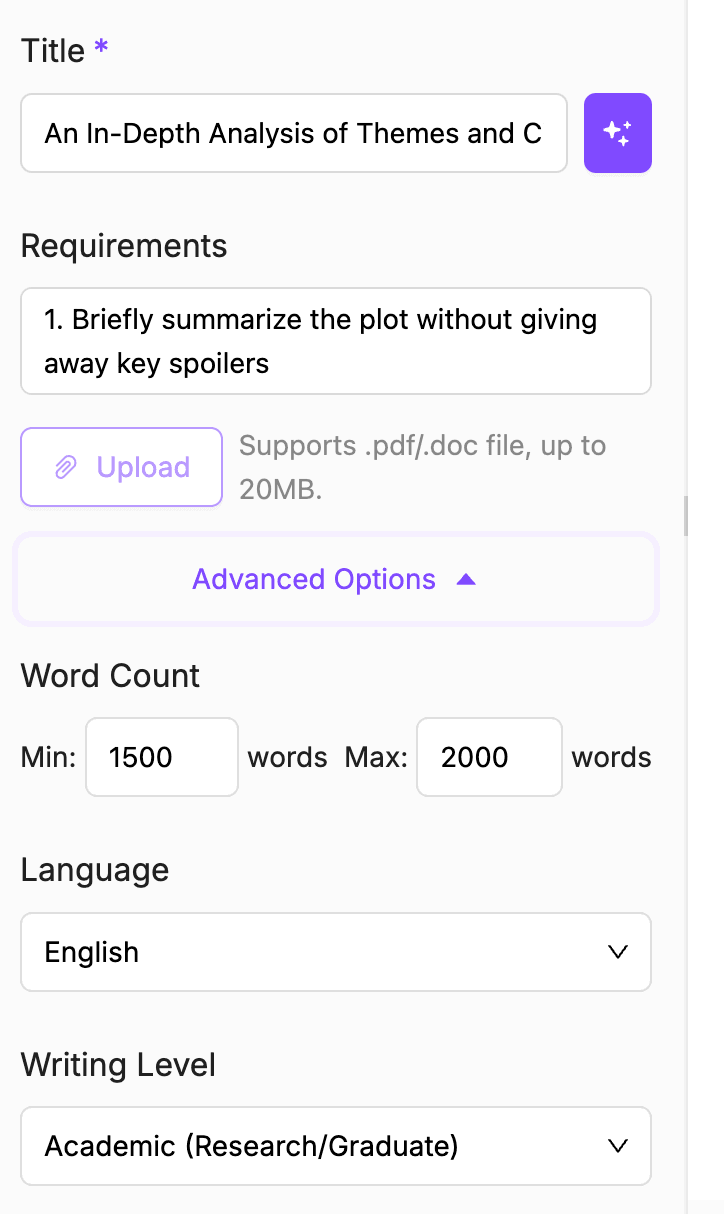Image resolution: width=724 pixels, height=1214 pixels.
Task: Click the Requirements label
Action: coord(124,246)
